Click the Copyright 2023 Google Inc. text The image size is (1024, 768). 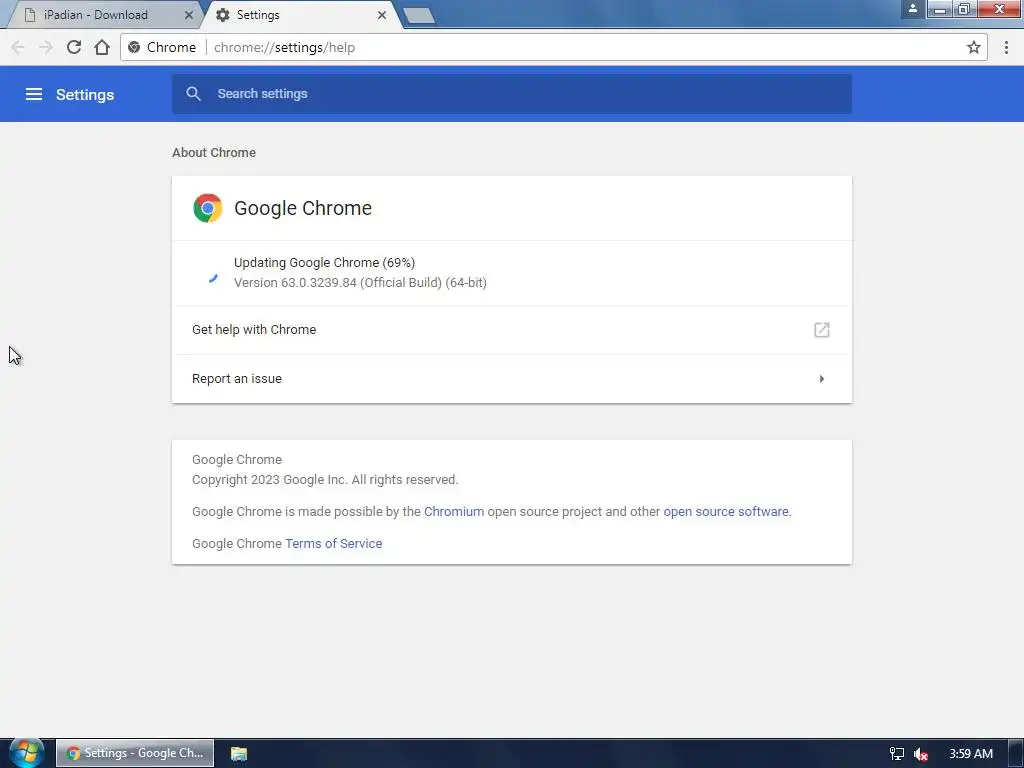(325, 479)
